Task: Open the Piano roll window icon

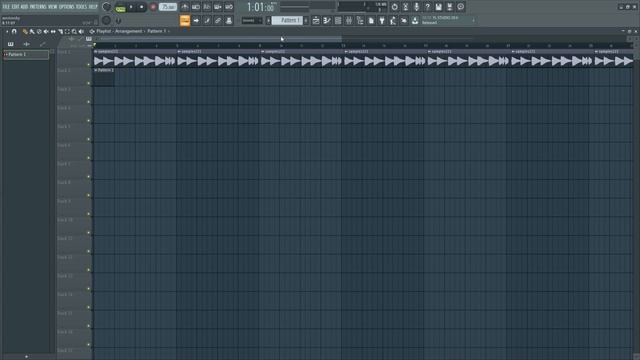Action: [327, 20]
